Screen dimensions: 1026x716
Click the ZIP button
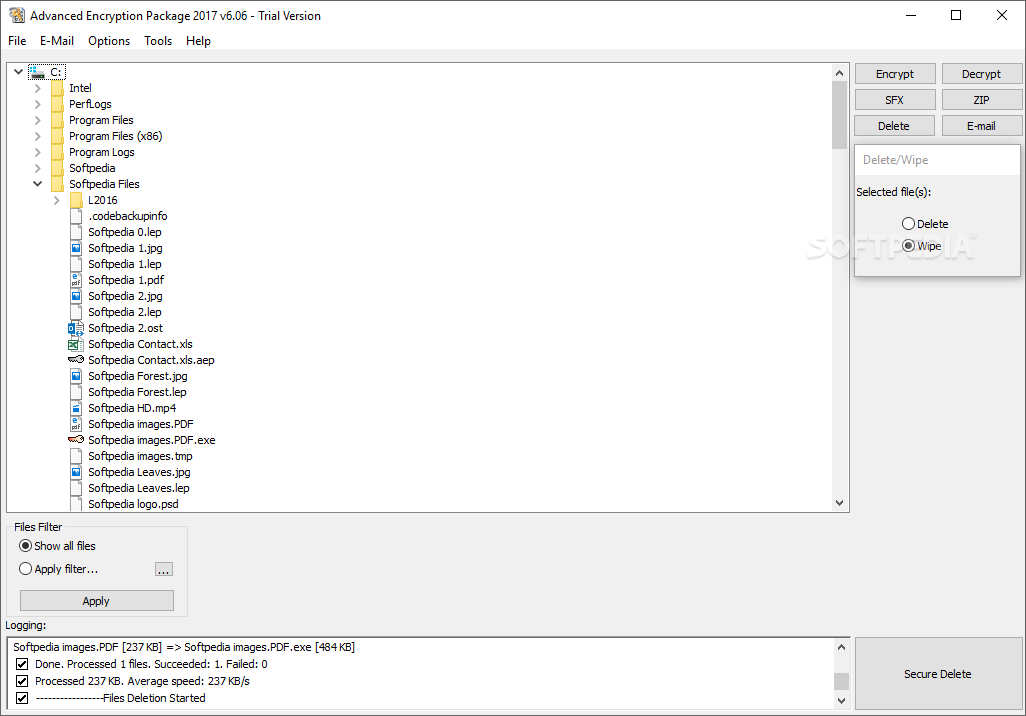tap(982, 100)
